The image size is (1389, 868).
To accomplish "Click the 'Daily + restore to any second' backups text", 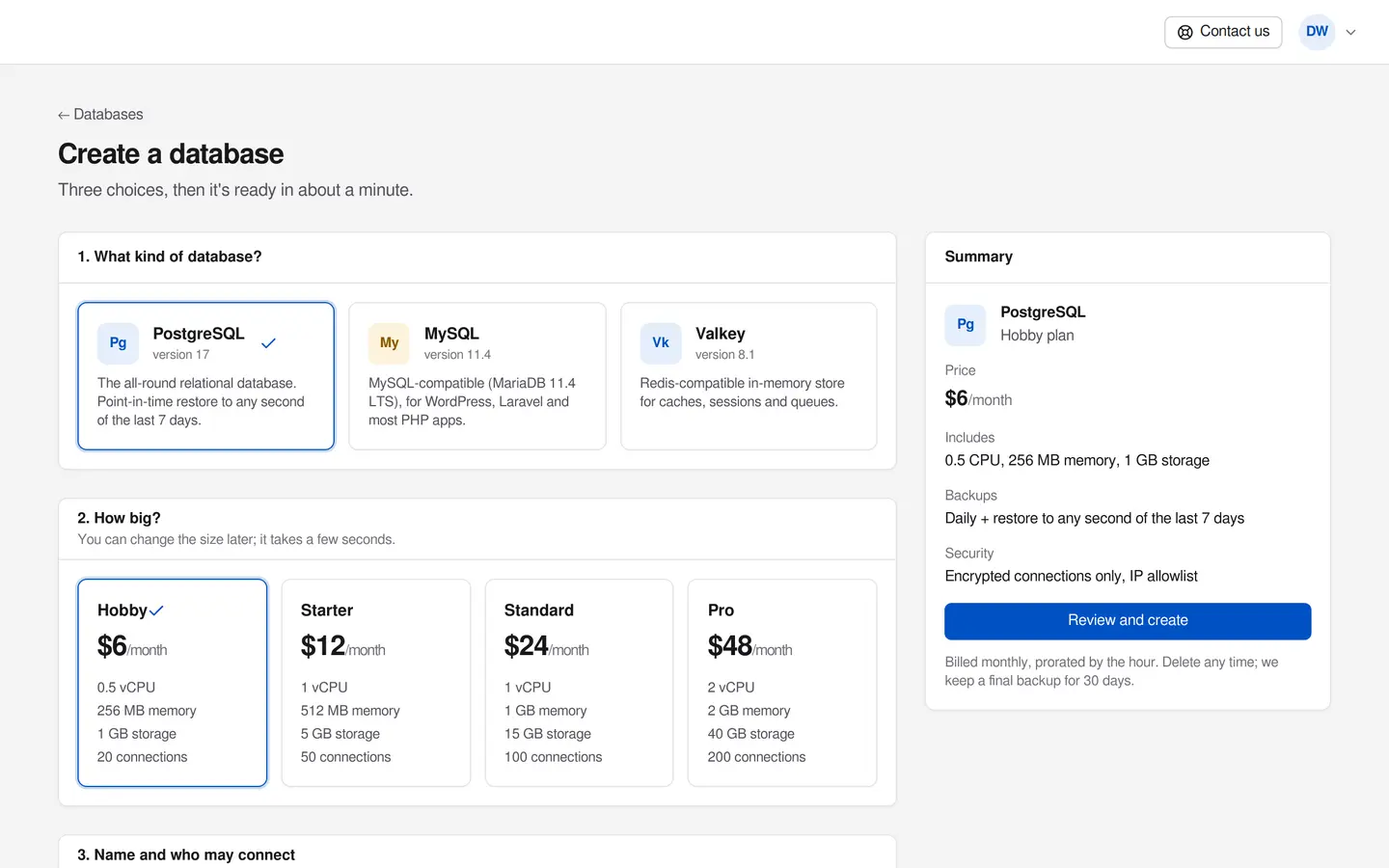I will tap(1095, 518).
